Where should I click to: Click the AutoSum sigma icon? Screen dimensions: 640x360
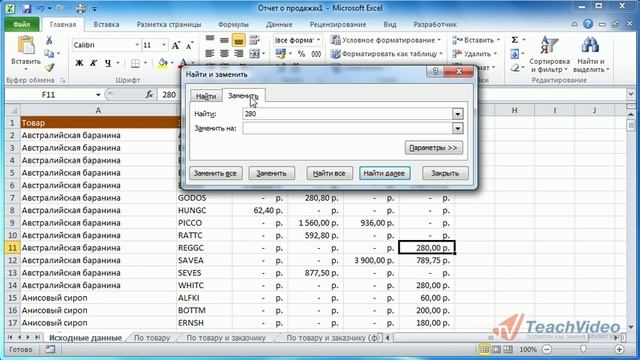[515, 40]
